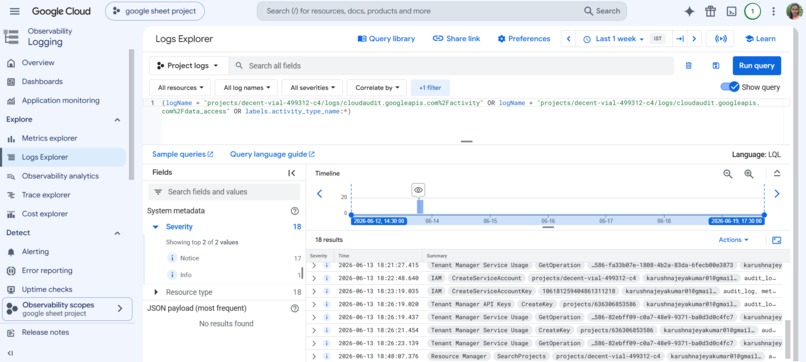Image resolution: width=806 pixels, height=362 pixels.
Task: Filter by Notice severity value
Action: coord(190,258)
